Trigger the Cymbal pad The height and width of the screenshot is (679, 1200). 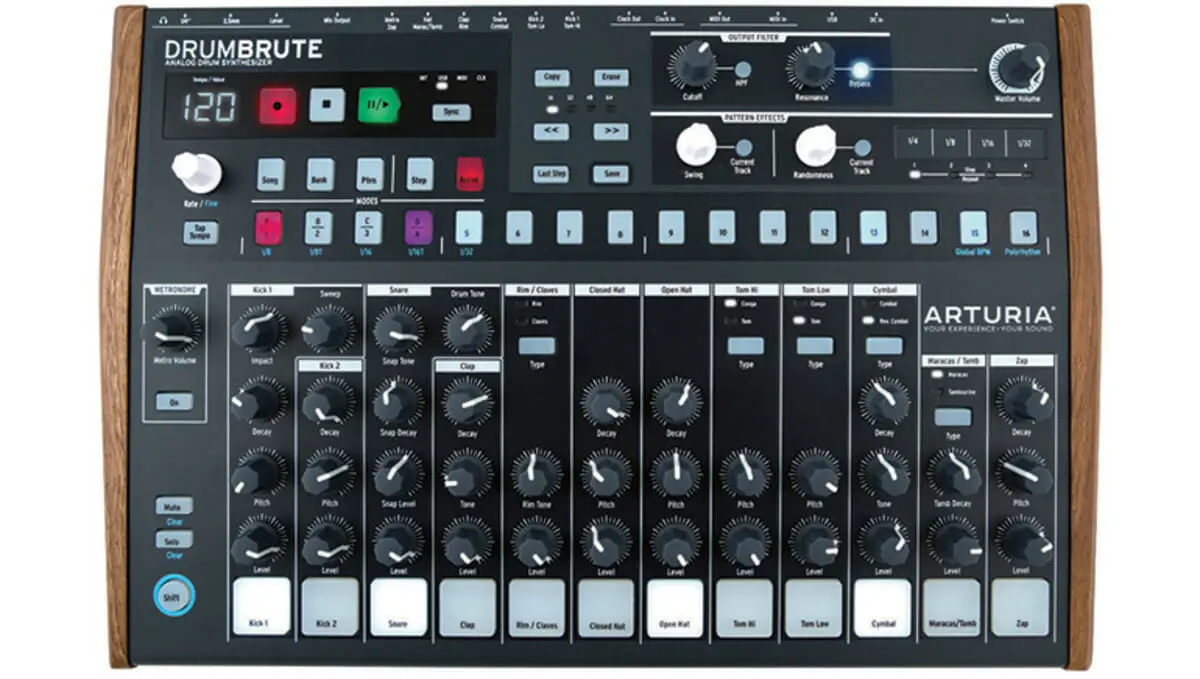(883, 607)
